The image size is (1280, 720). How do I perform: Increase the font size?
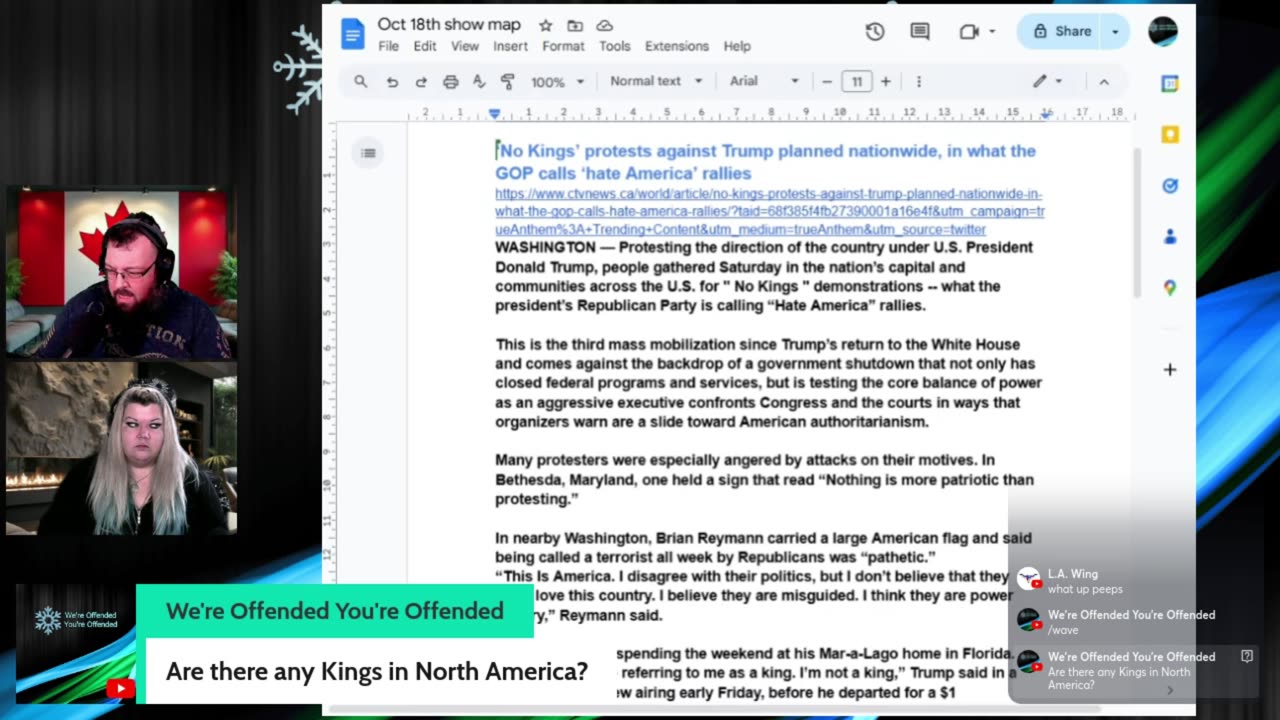885,82
